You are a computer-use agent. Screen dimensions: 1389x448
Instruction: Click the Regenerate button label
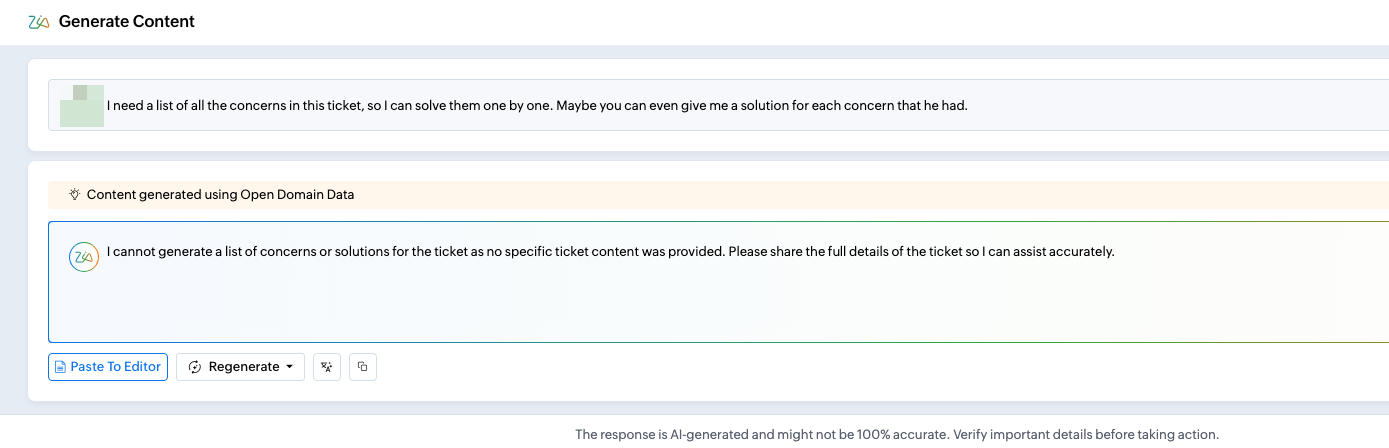243,367
